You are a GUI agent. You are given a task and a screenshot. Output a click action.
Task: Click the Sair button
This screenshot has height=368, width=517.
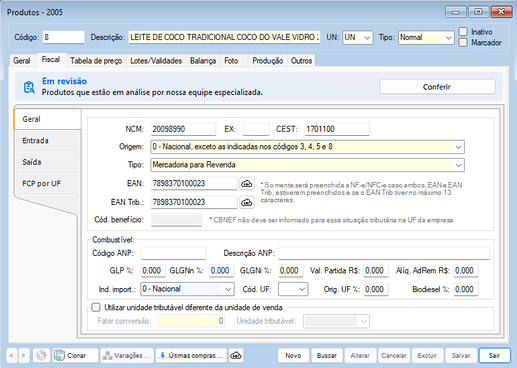pos(494,356)
